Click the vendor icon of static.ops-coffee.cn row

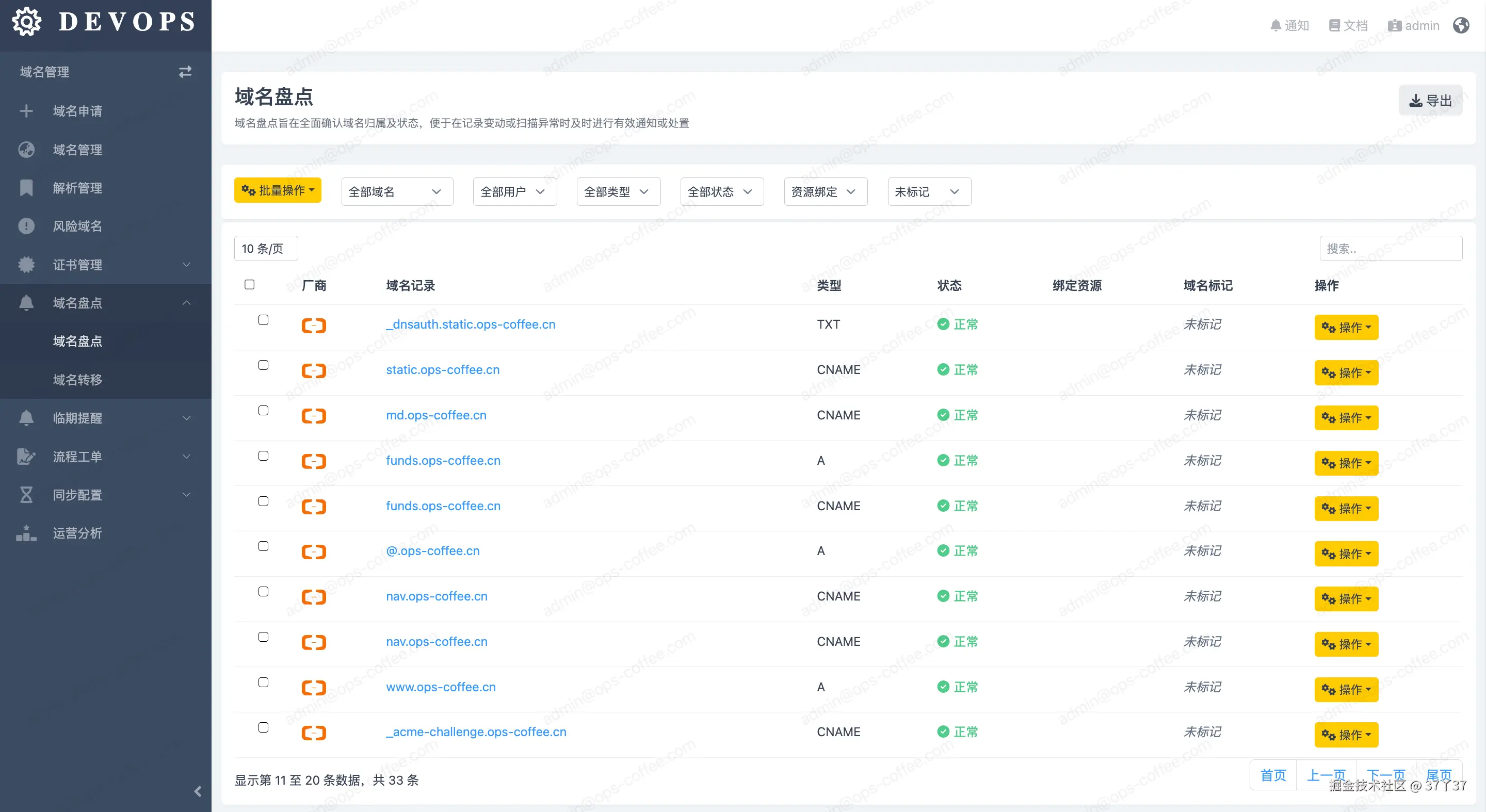pyautogui.click(x=314, y=371)
